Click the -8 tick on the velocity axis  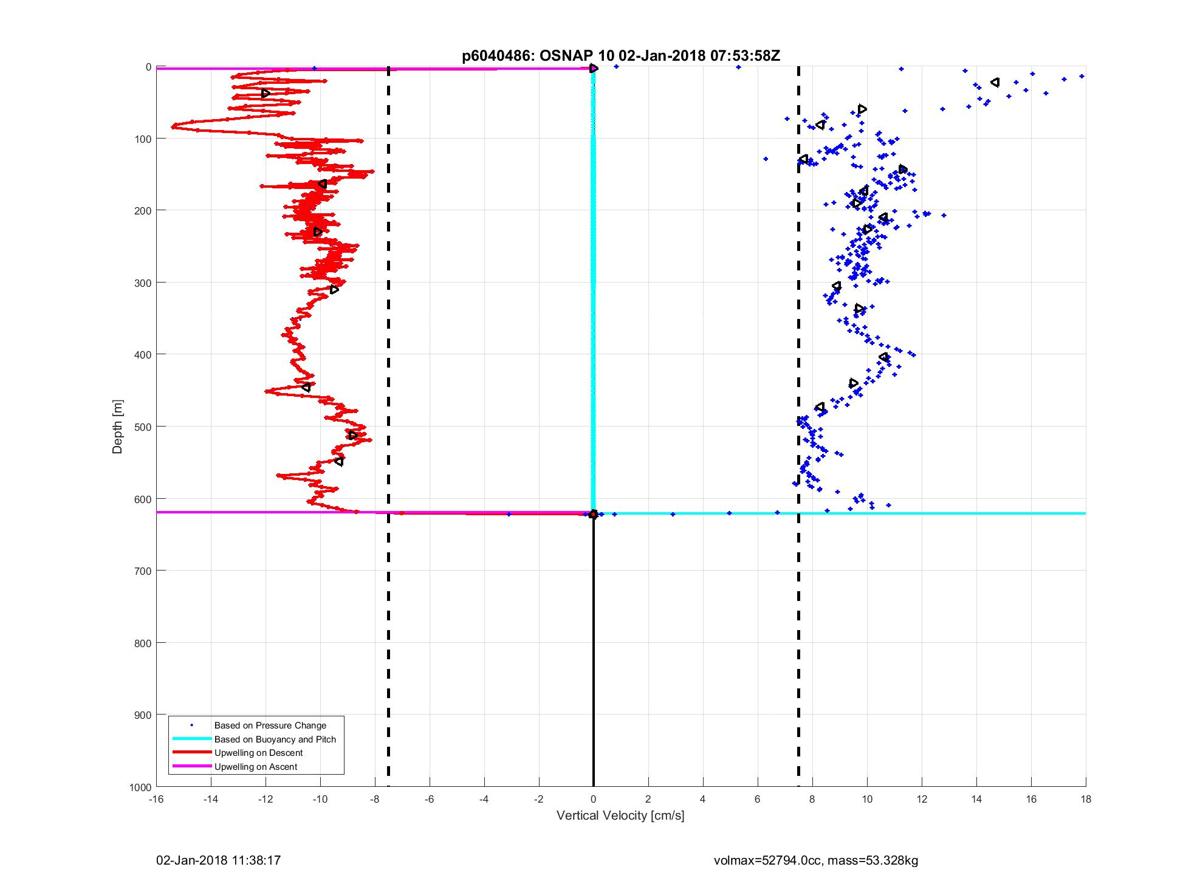(x=375, y=799)
